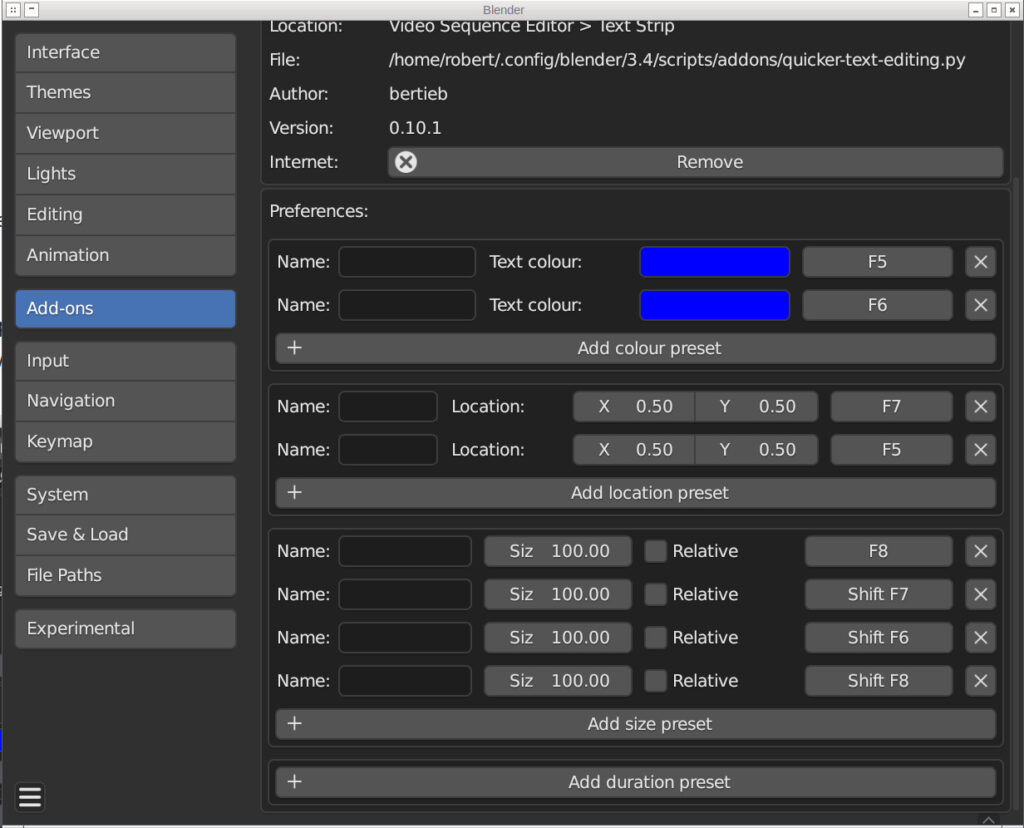Switch to Viewport preferences
Image resolution: width=1024 pixels, height=828 pixels.
coord(125,133)
